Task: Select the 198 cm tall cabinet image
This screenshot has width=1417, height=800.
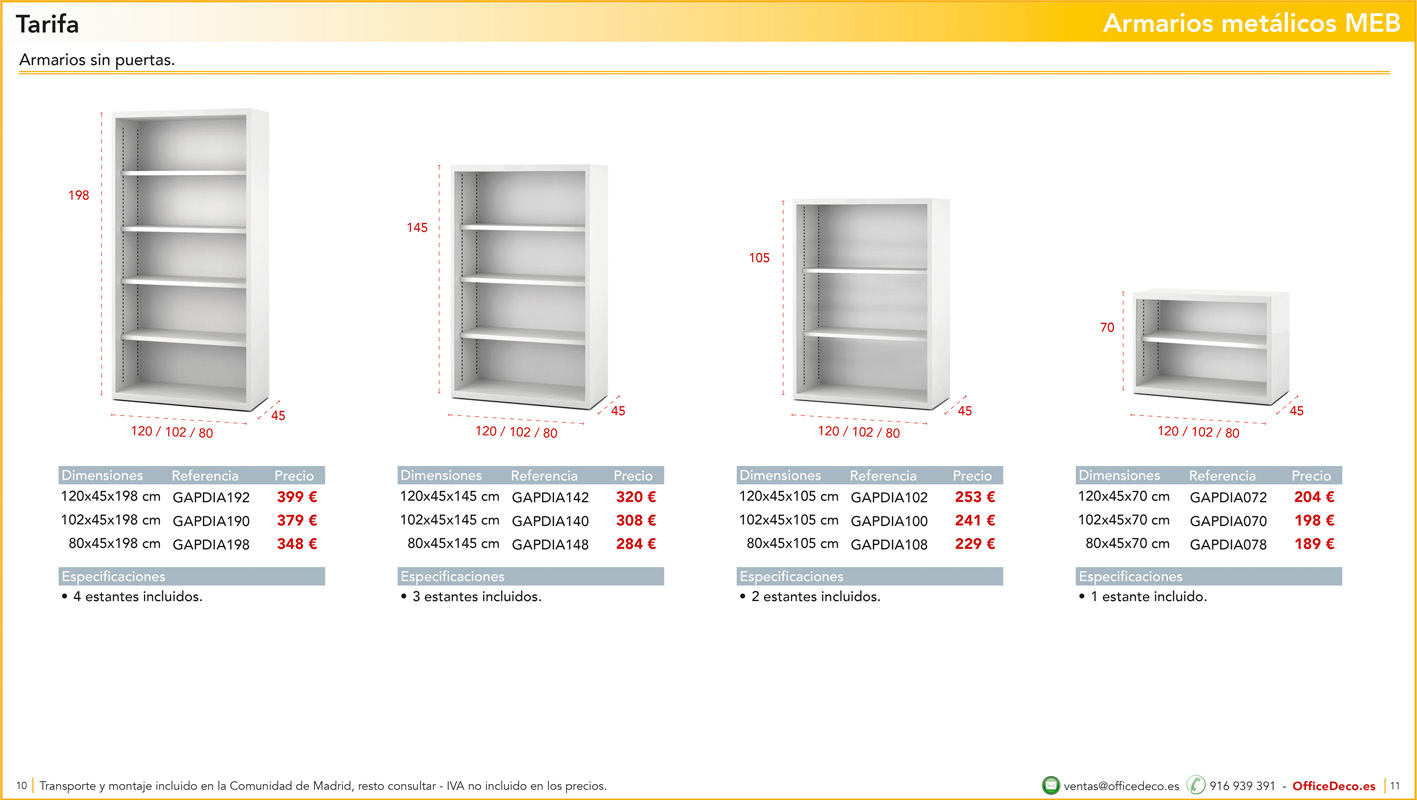Action: pos(190,259)
